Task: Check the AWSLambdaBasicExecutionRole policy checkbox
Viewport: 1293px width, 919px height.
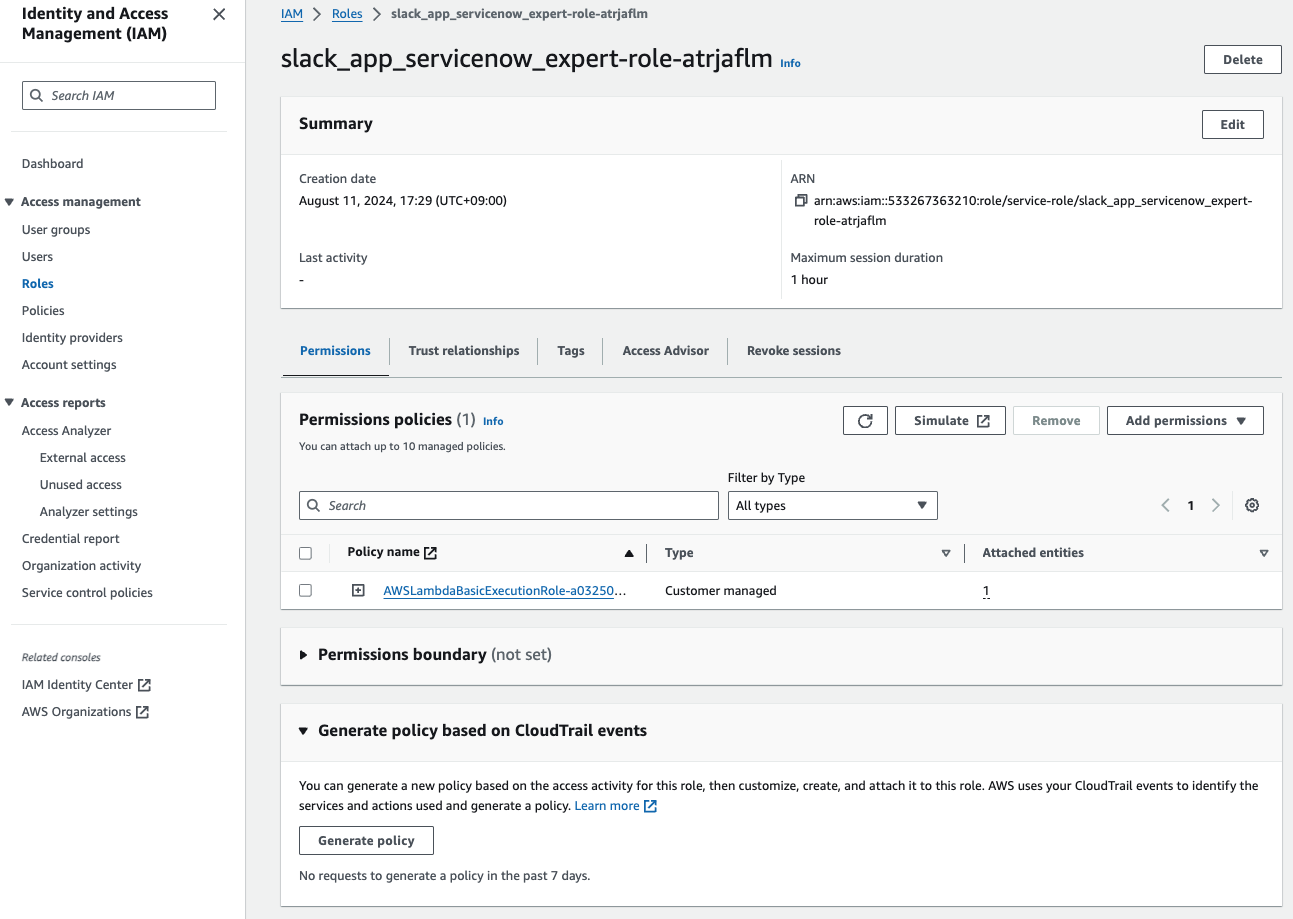Action: (x=306, y=591)
